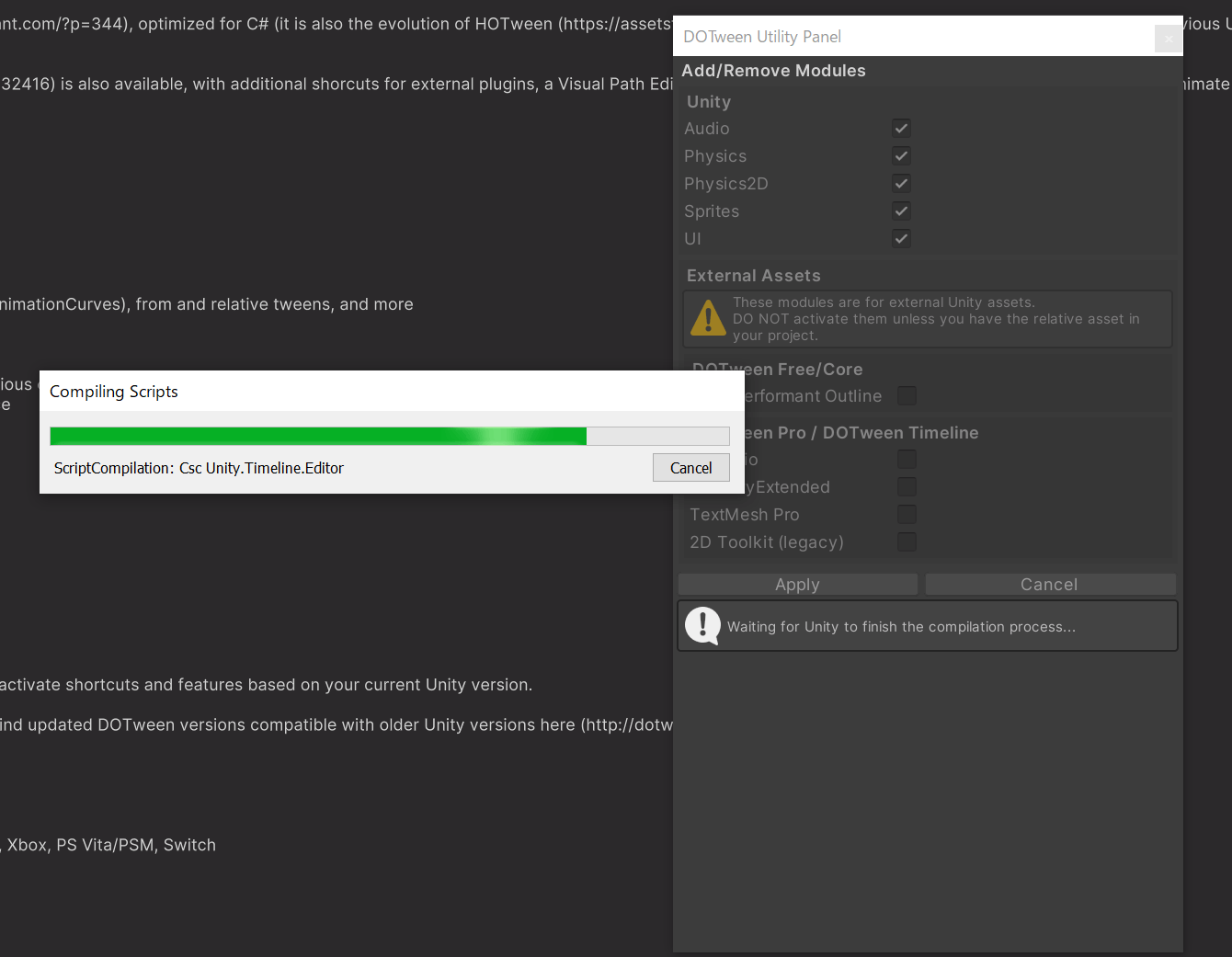Click the 'External Assets' section heading
The image size is (1232, 957).
pos(754,276)
